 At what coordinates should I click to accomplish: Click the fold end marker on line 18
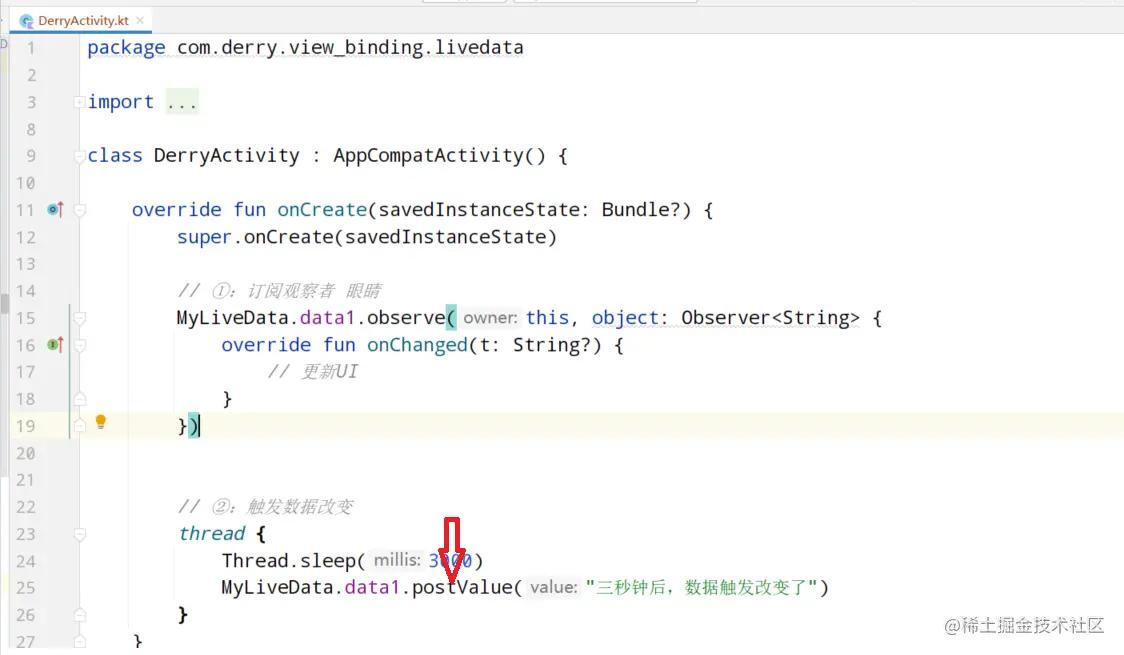[80, 399]
